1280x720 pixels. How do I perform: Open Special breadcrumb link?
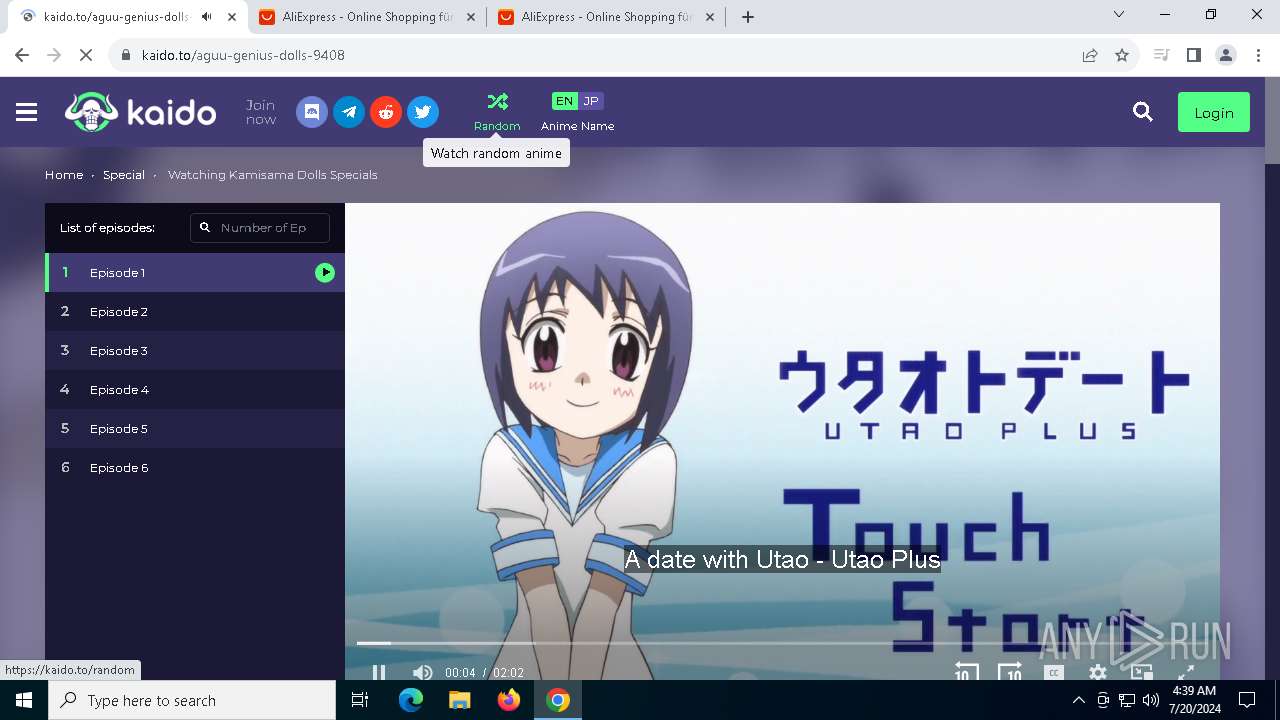(124, 174)
